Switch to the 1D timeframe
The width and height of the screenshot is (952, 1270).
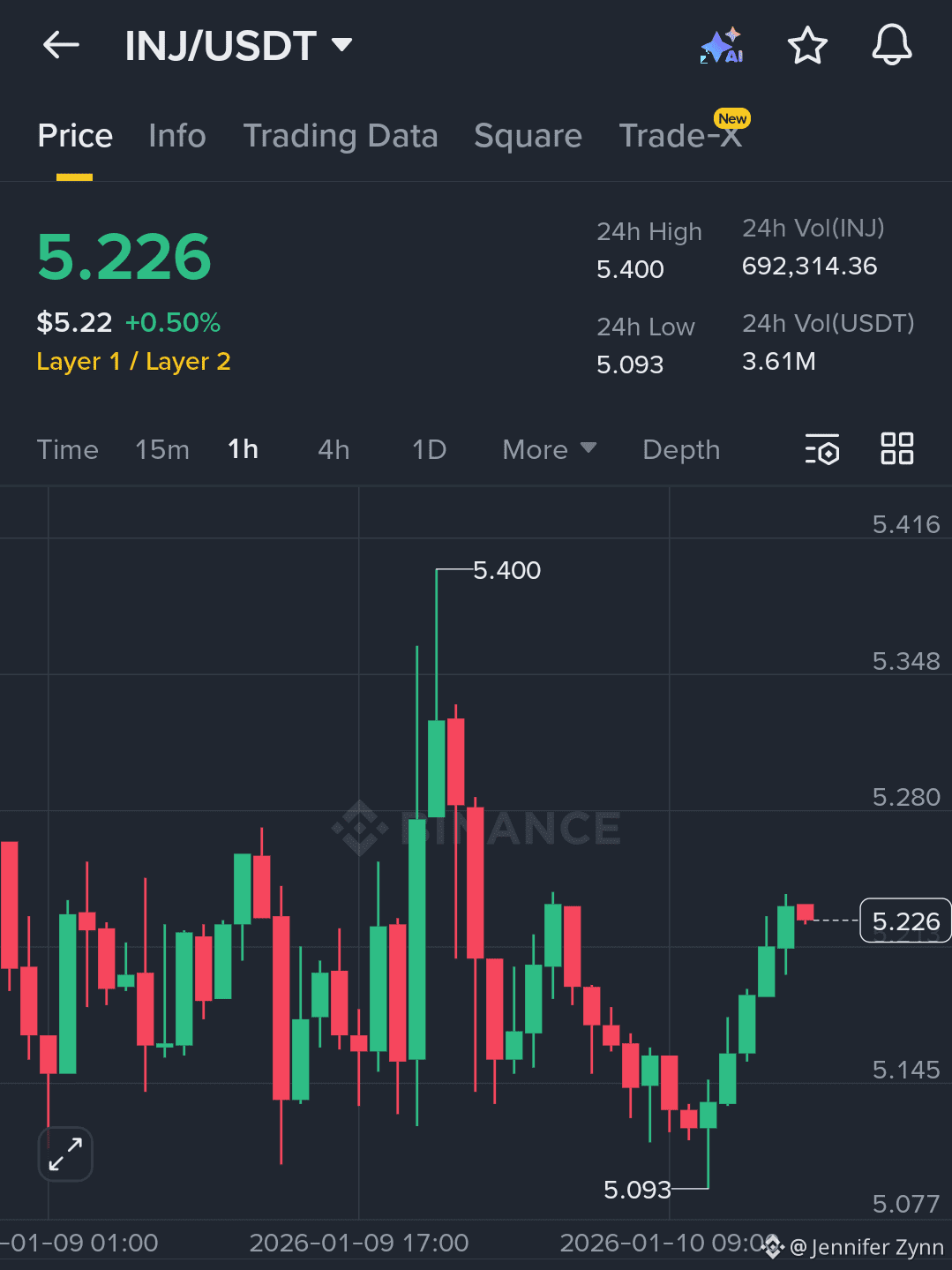pos(429,449)
